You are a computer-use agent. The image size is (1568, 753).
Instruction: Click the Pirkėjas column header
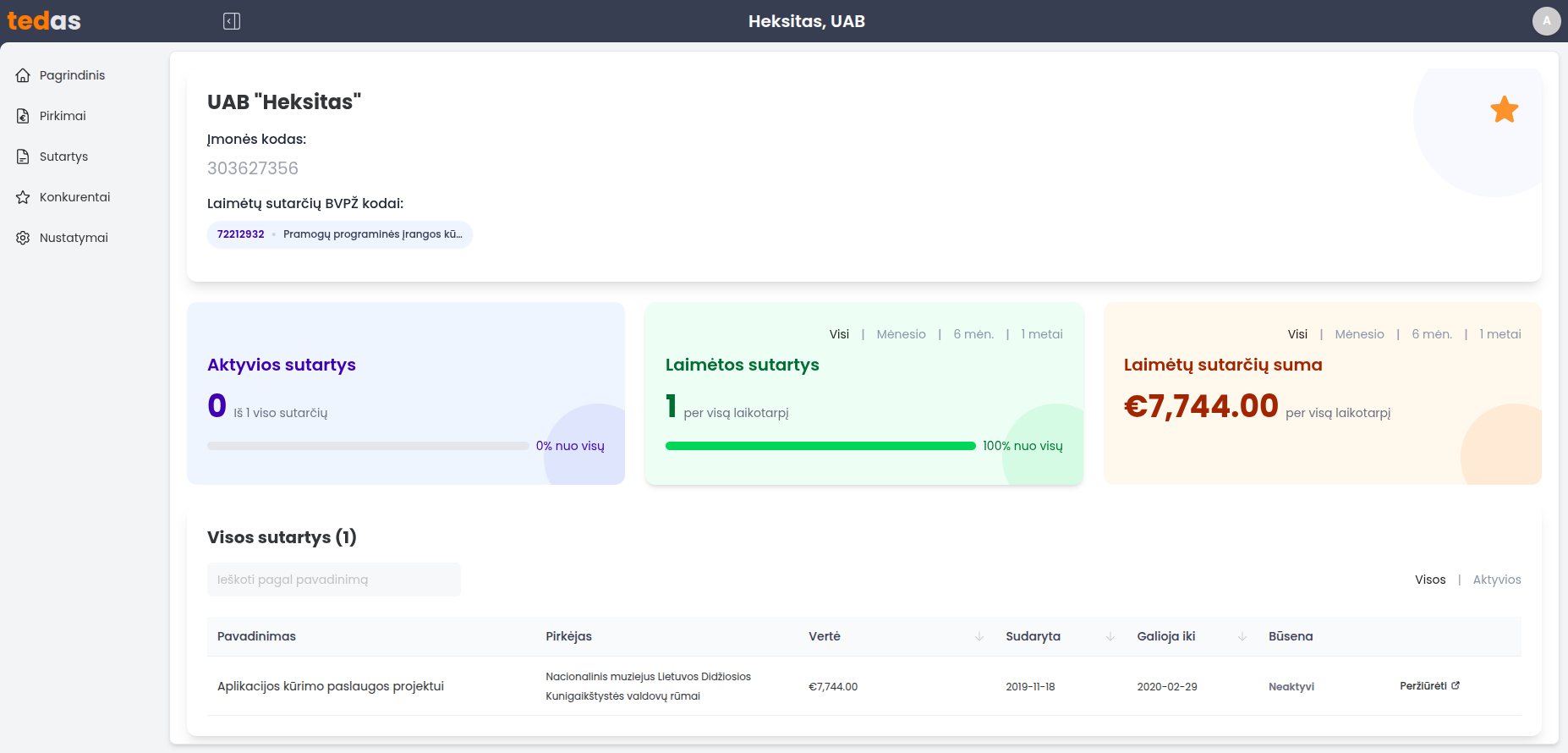568,636
